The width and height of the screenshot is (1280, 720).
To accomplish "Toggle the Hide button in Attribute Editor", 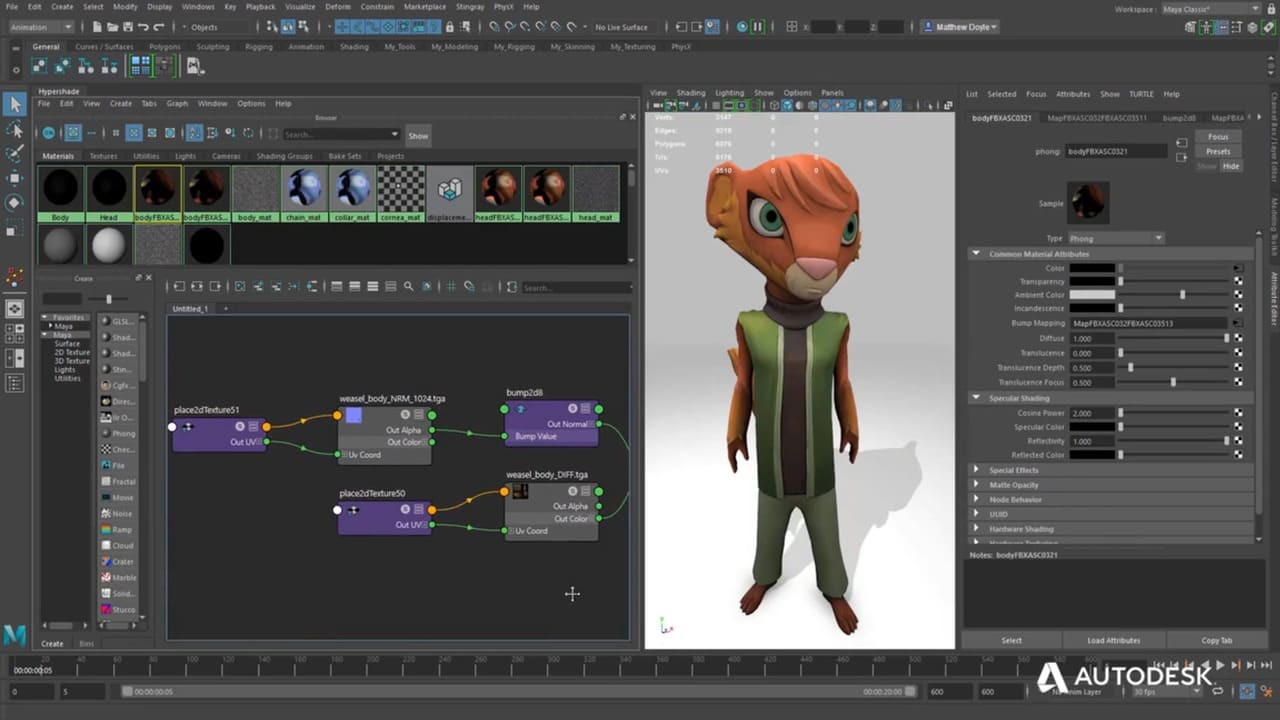I will pyautogui.click(x=1230, y=166).
